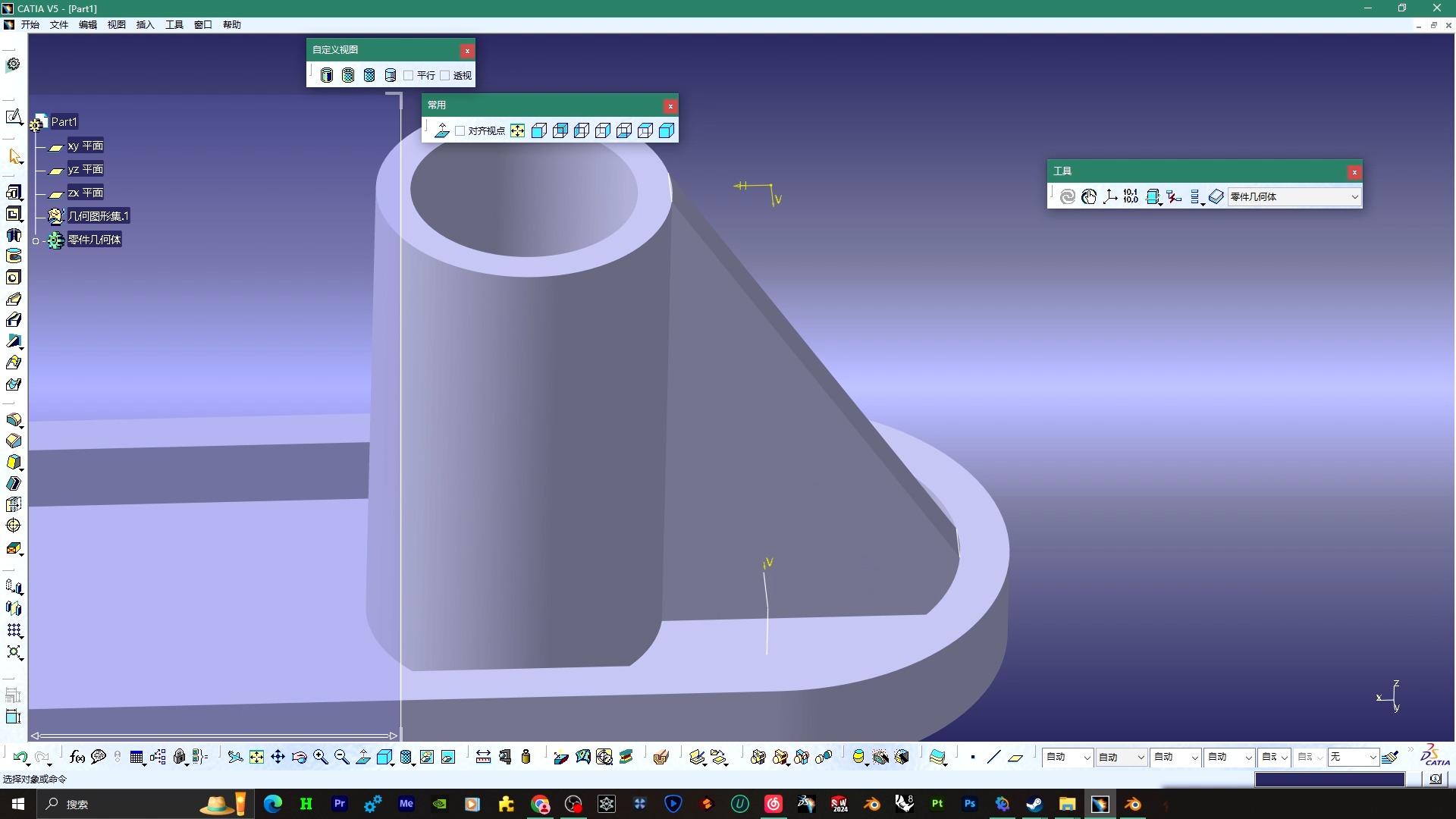Select zx 平面 in the tree

(x=85, y=193)
